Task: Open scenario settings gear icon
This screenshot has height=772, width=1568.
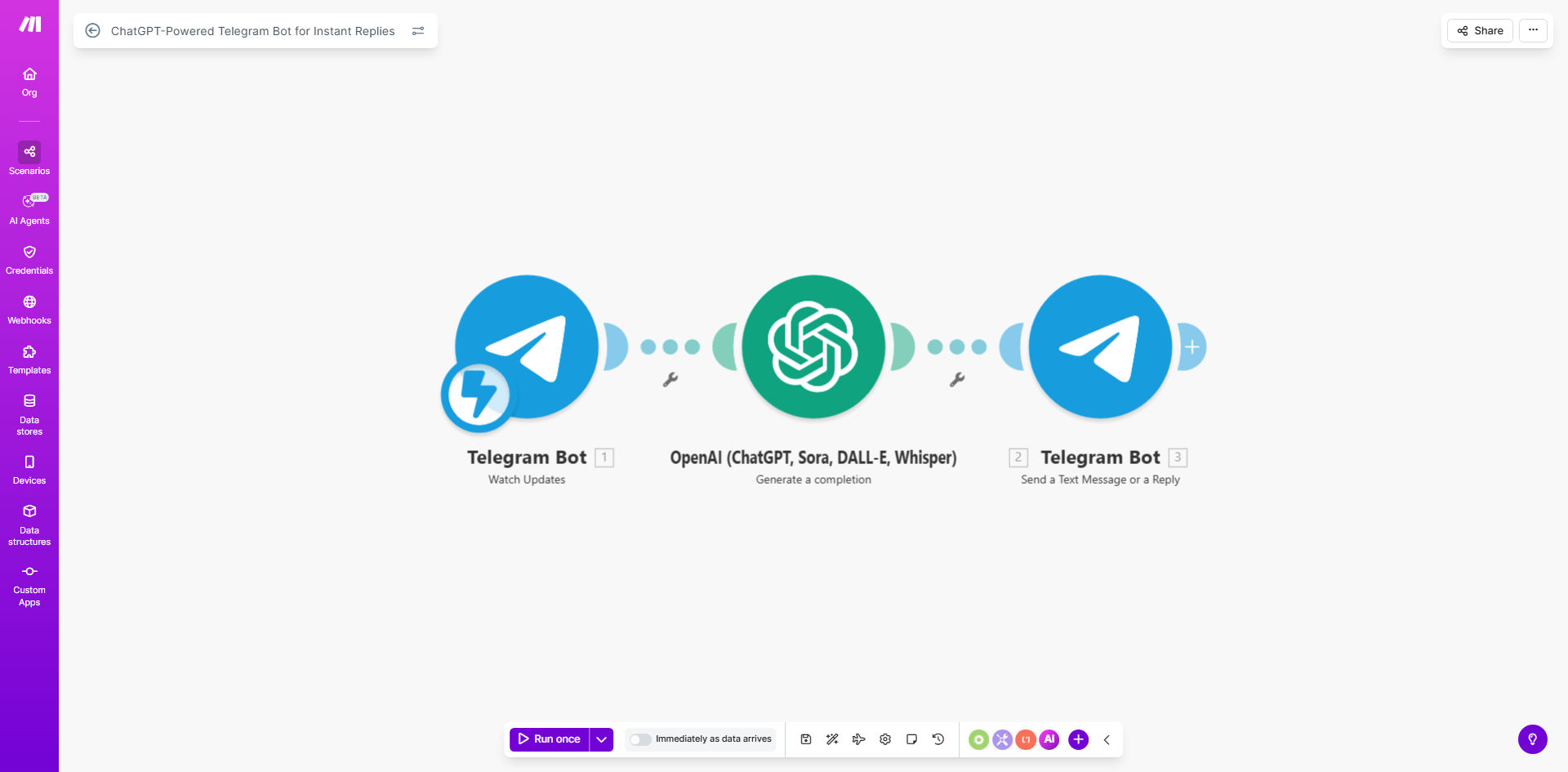Action: 885,739
